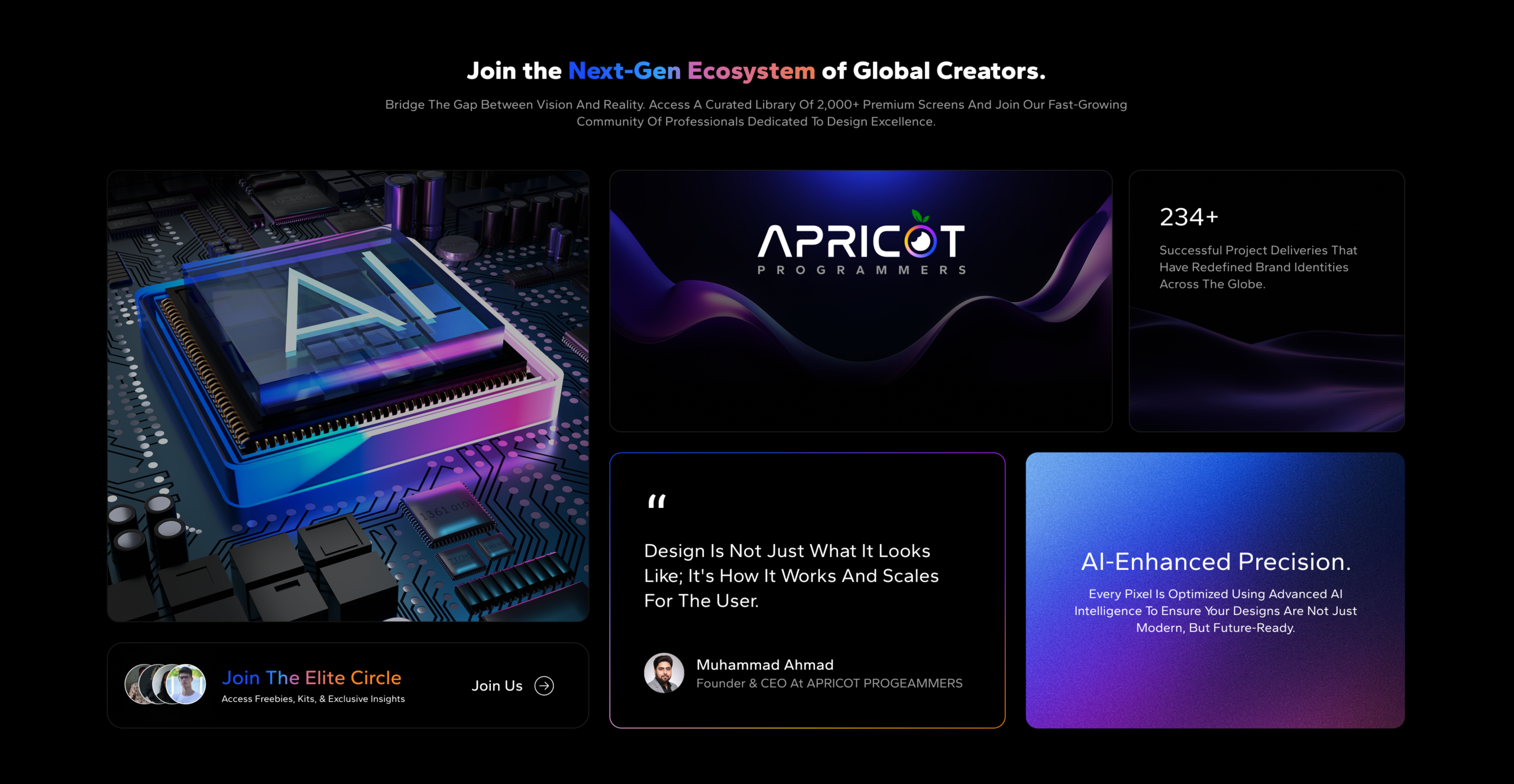Open the AI chip motherboard image

point(348,396)
